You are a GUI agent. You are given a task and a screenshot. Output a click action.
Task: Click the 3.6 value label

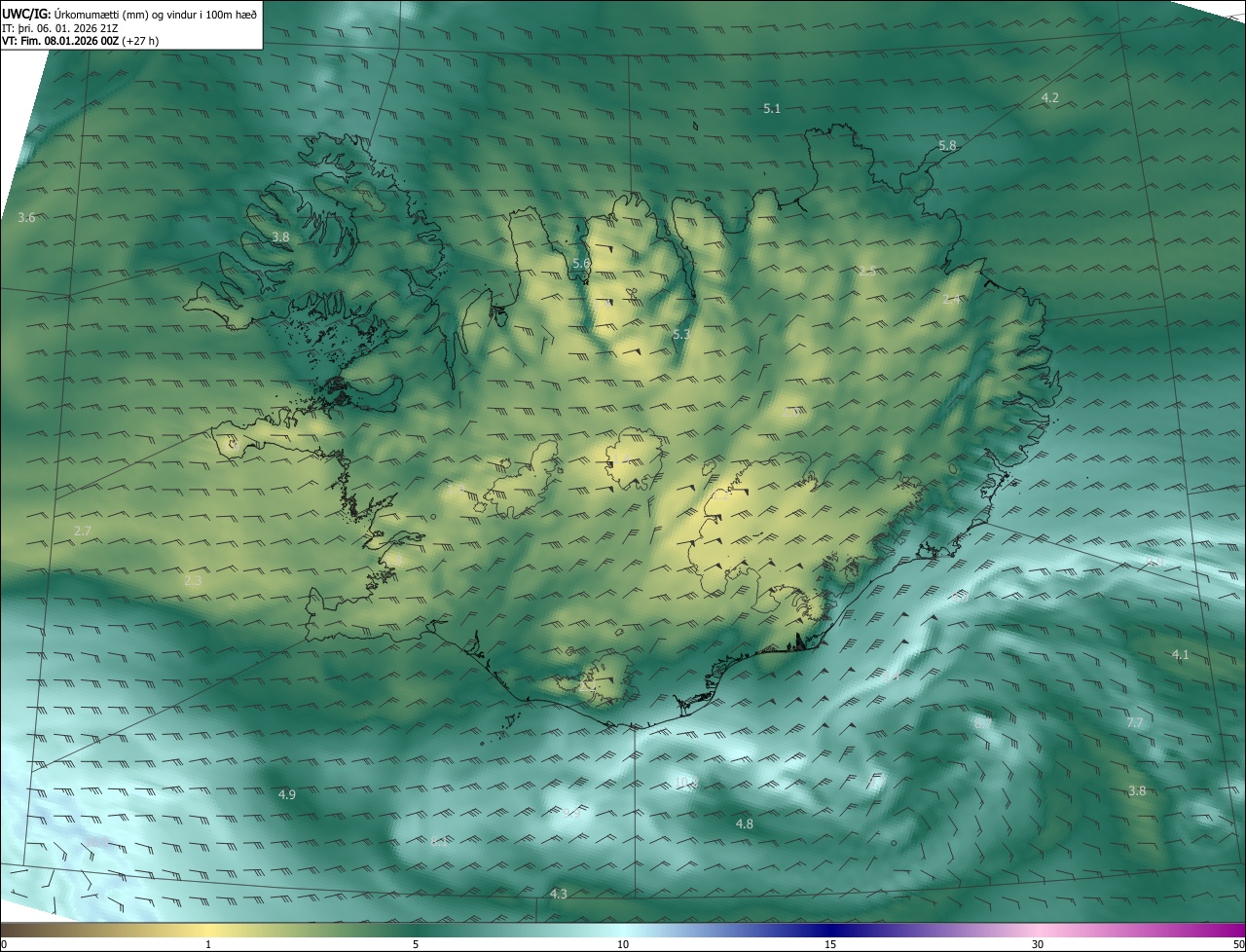point(26,217)
